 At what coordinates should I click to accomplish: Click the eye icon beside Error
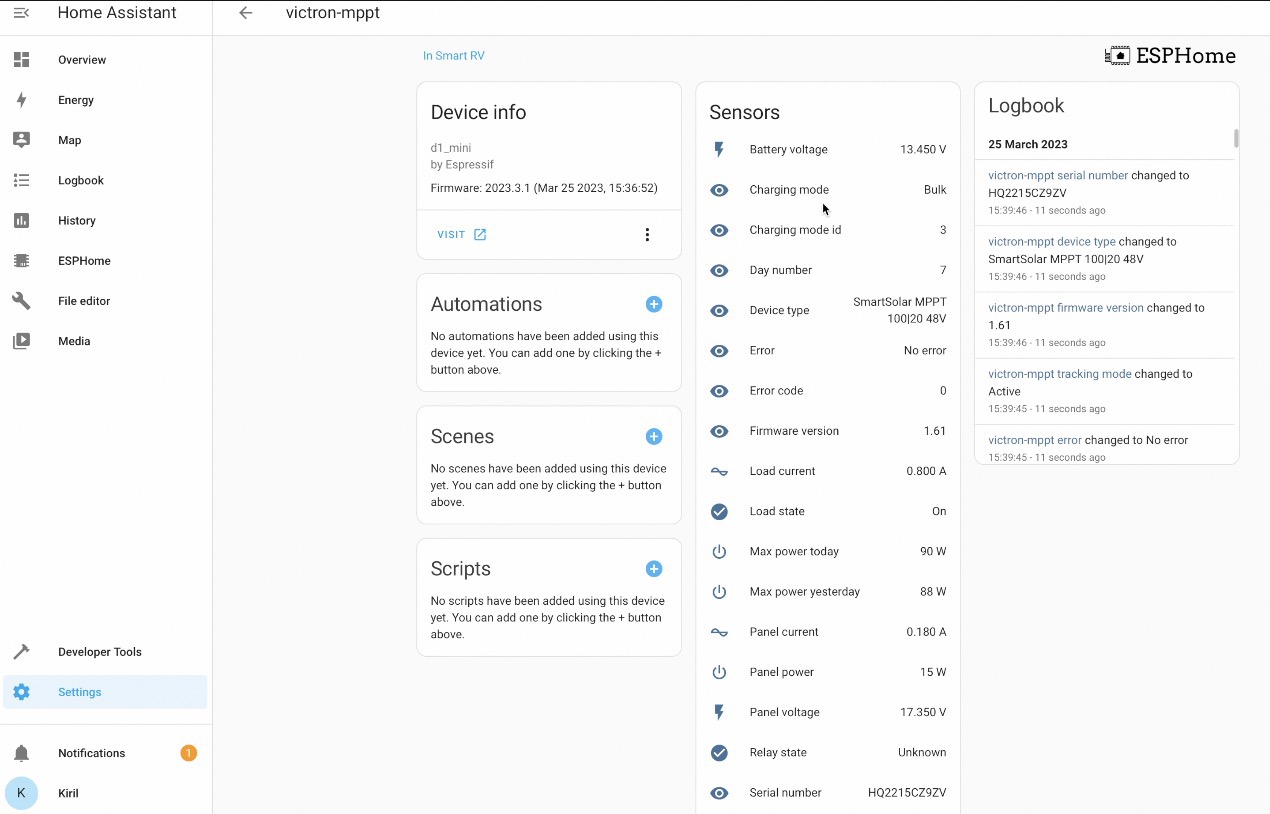point(719,351)
